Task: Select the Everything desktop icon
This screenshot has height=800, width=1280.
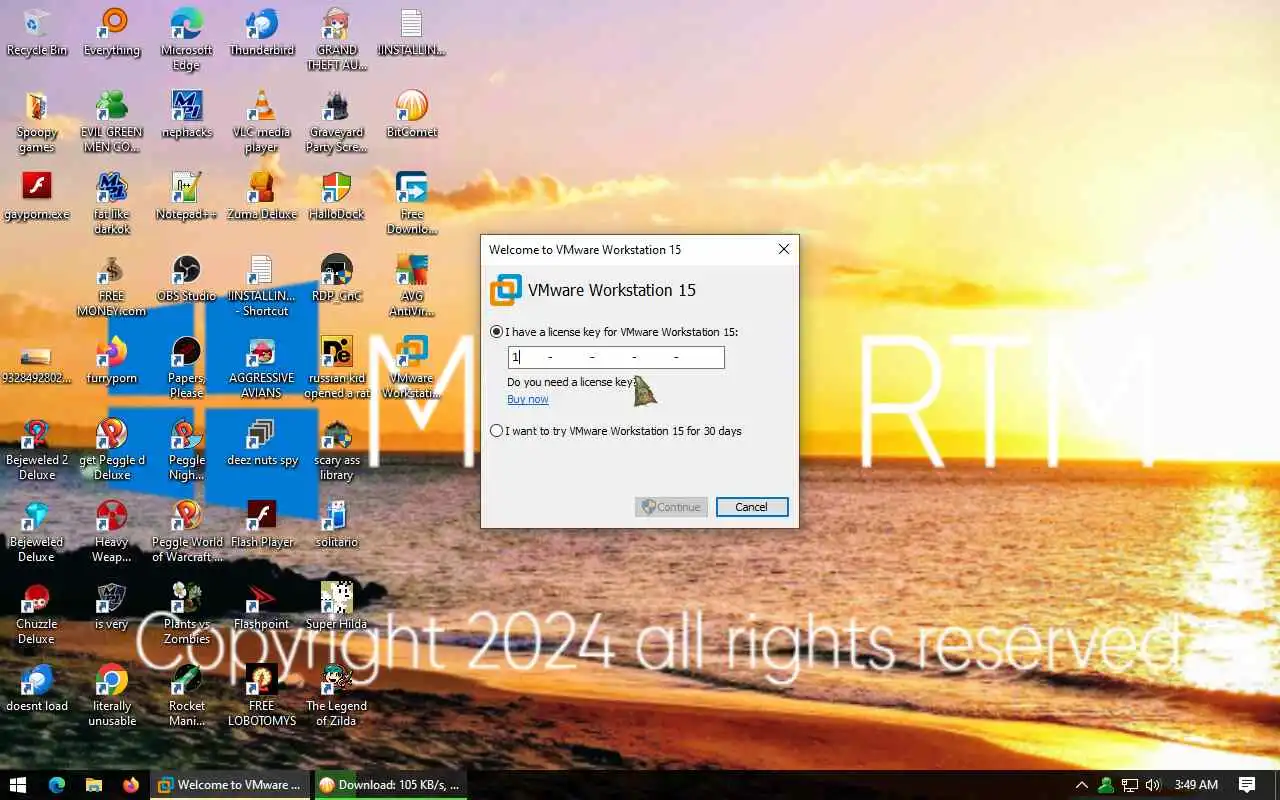Action: (x=112, y=32)
